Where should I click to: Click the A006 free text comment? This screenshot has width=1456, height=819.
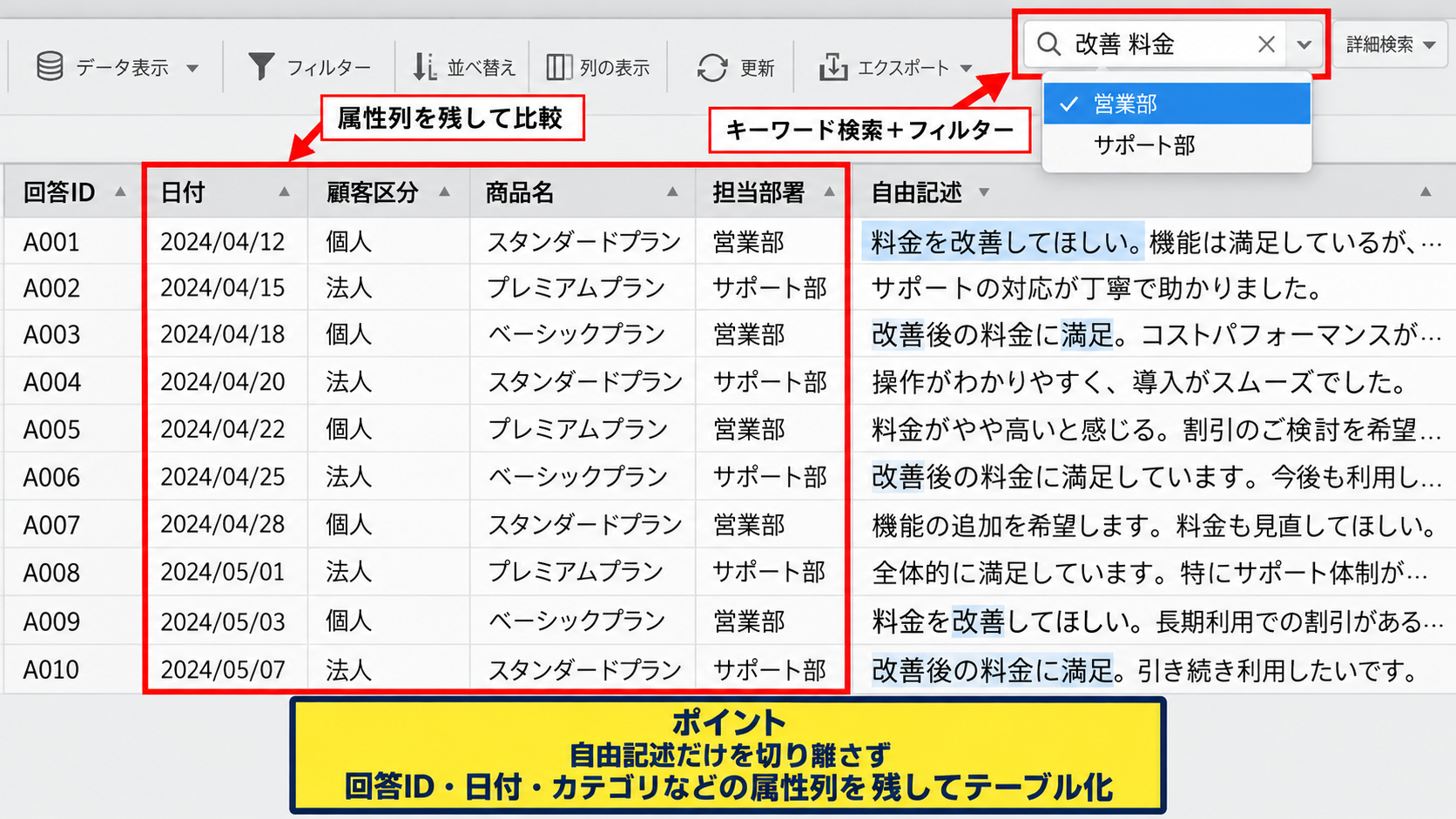1155,477
